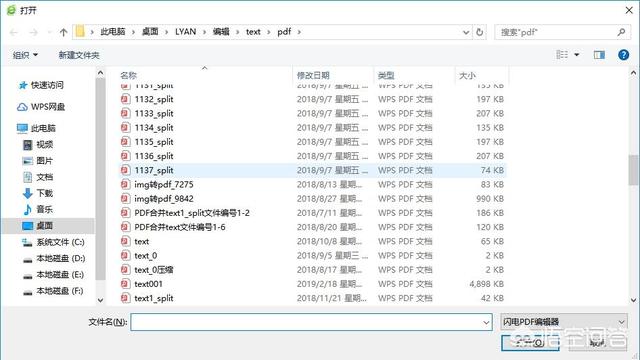Select file text_0压缩
The width and height of the screenshot is (640, 360).
pos(154,270)
